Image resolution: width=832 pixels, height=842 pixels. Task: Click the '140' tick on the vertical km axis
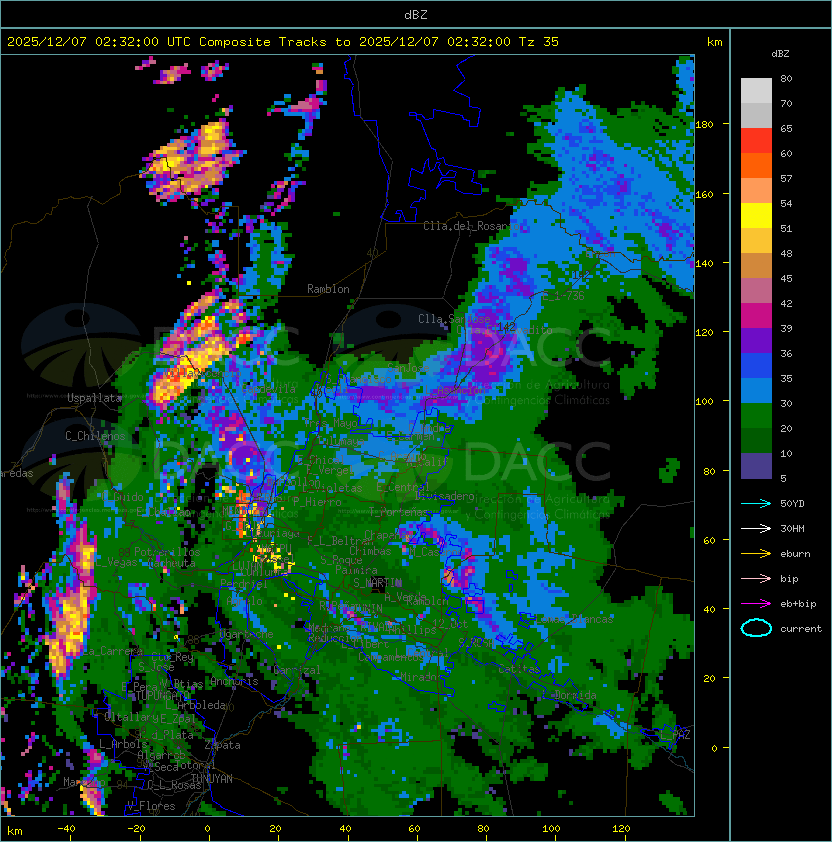(704, 263)
